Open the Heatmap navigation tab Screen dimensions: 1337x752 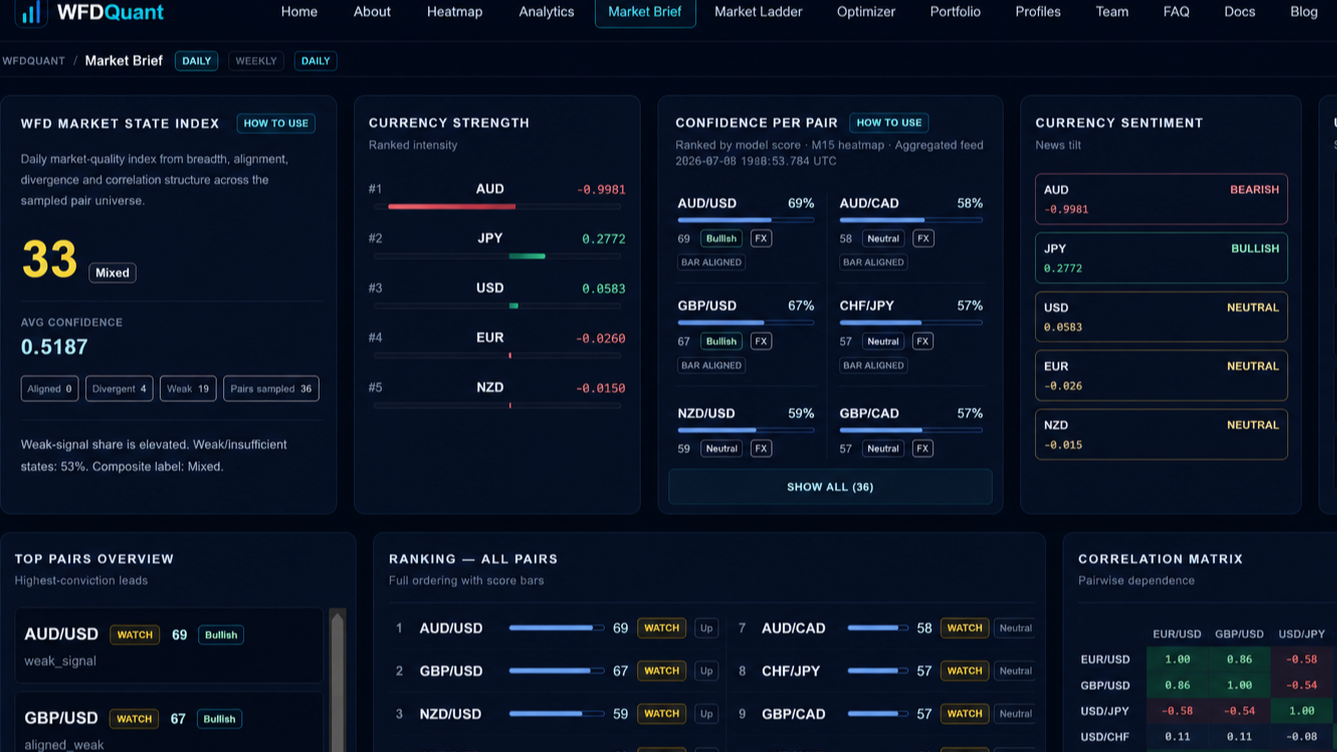coord(455,12)
